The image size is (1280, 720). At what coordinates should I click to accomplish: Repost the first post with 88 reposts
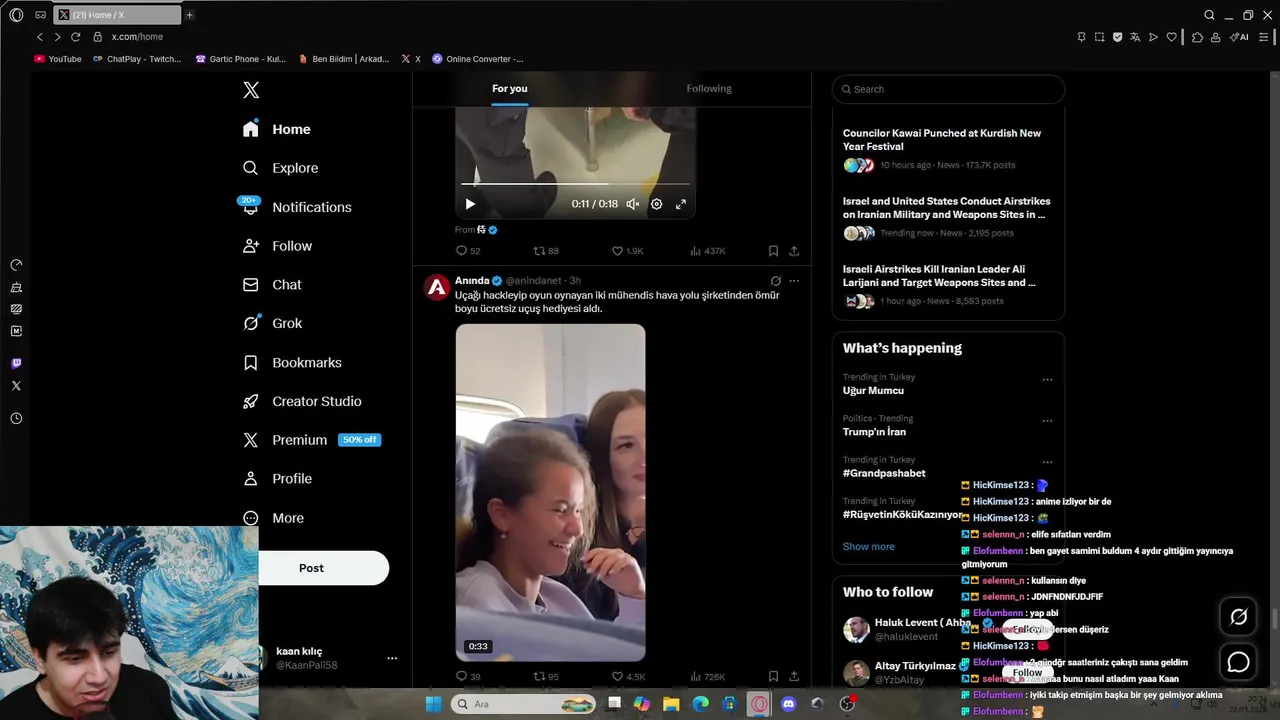click(546, 251)
